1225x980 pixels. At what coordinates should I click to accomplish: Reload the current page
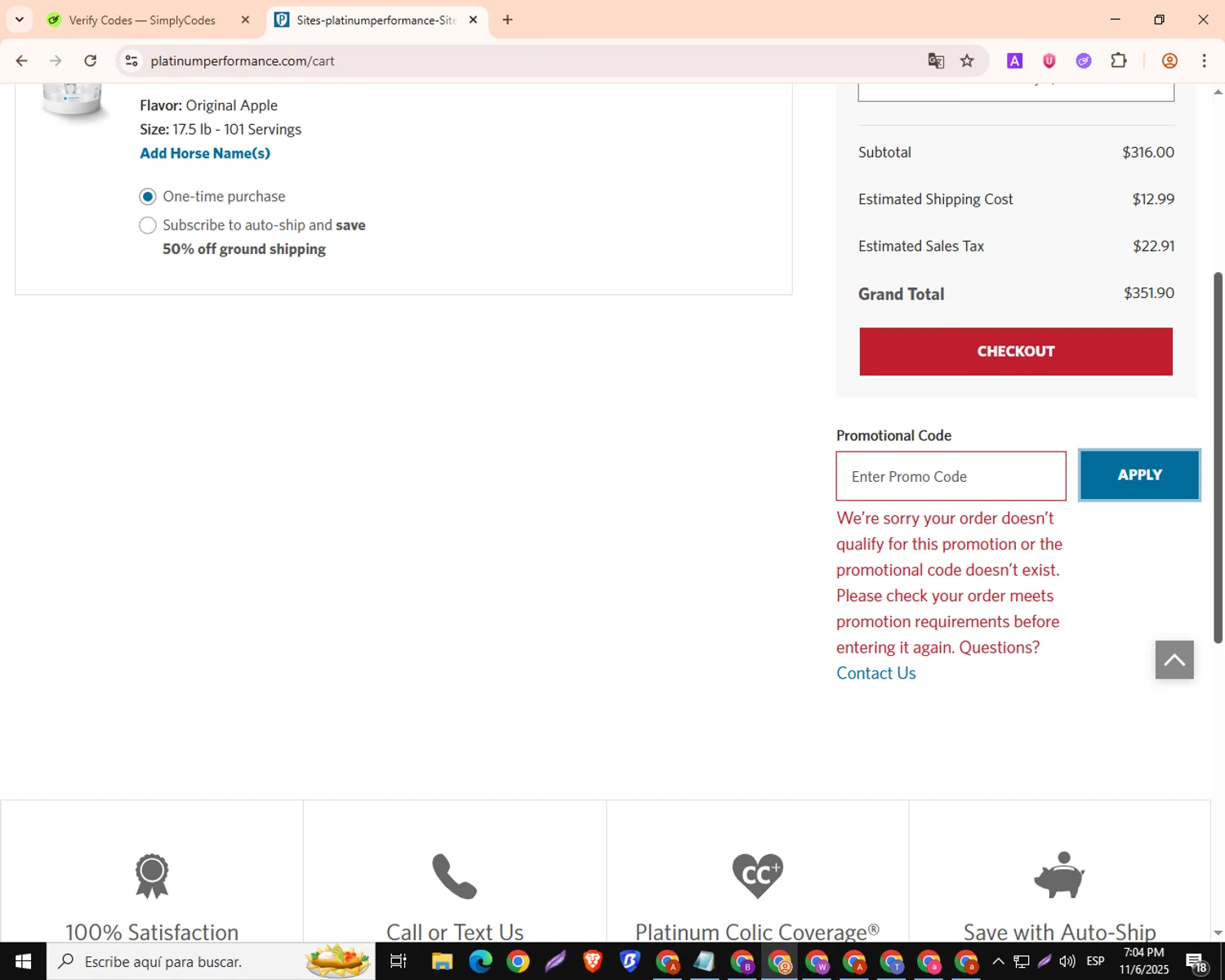[91, 60]
